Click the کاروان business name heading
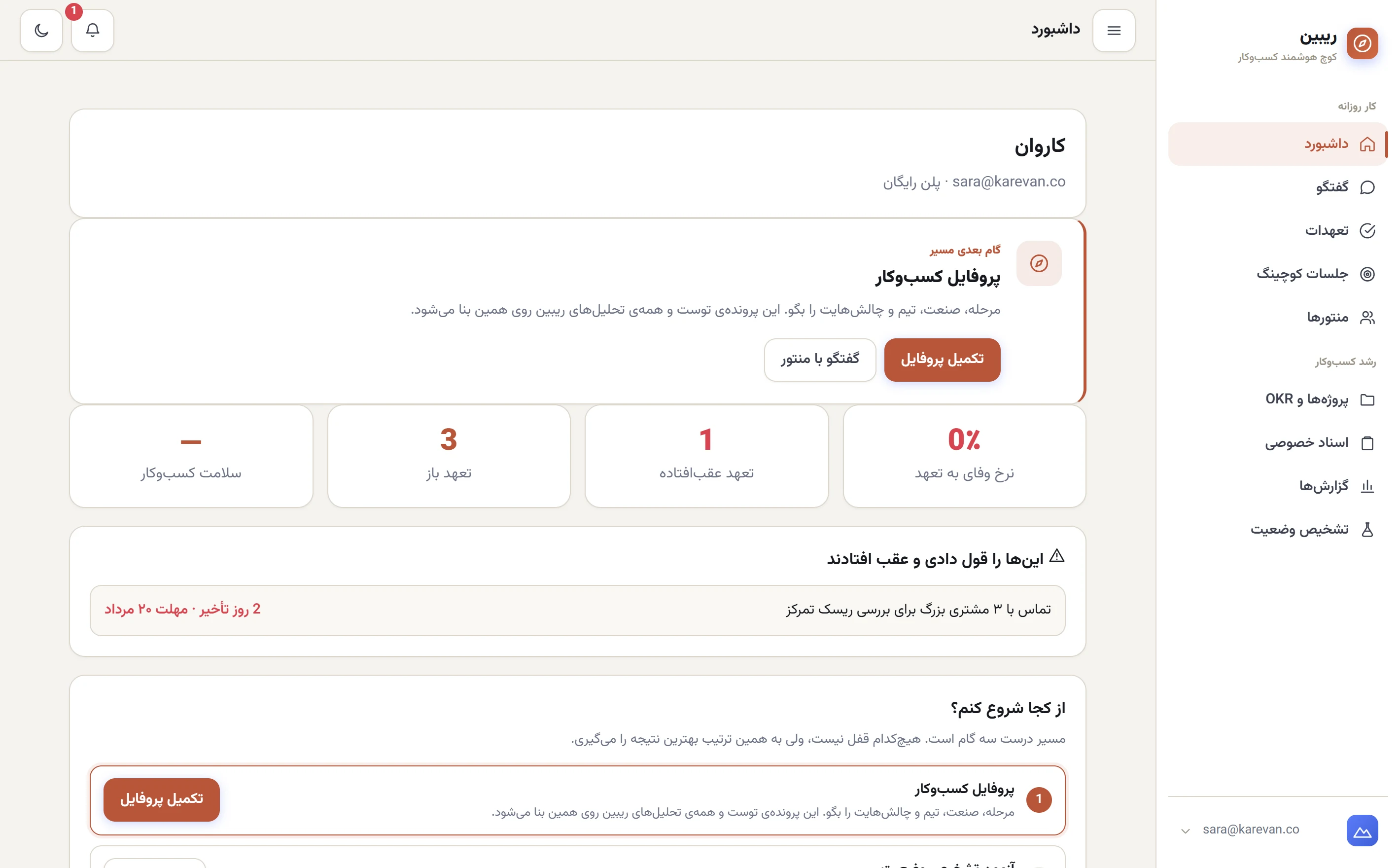 1039,146
